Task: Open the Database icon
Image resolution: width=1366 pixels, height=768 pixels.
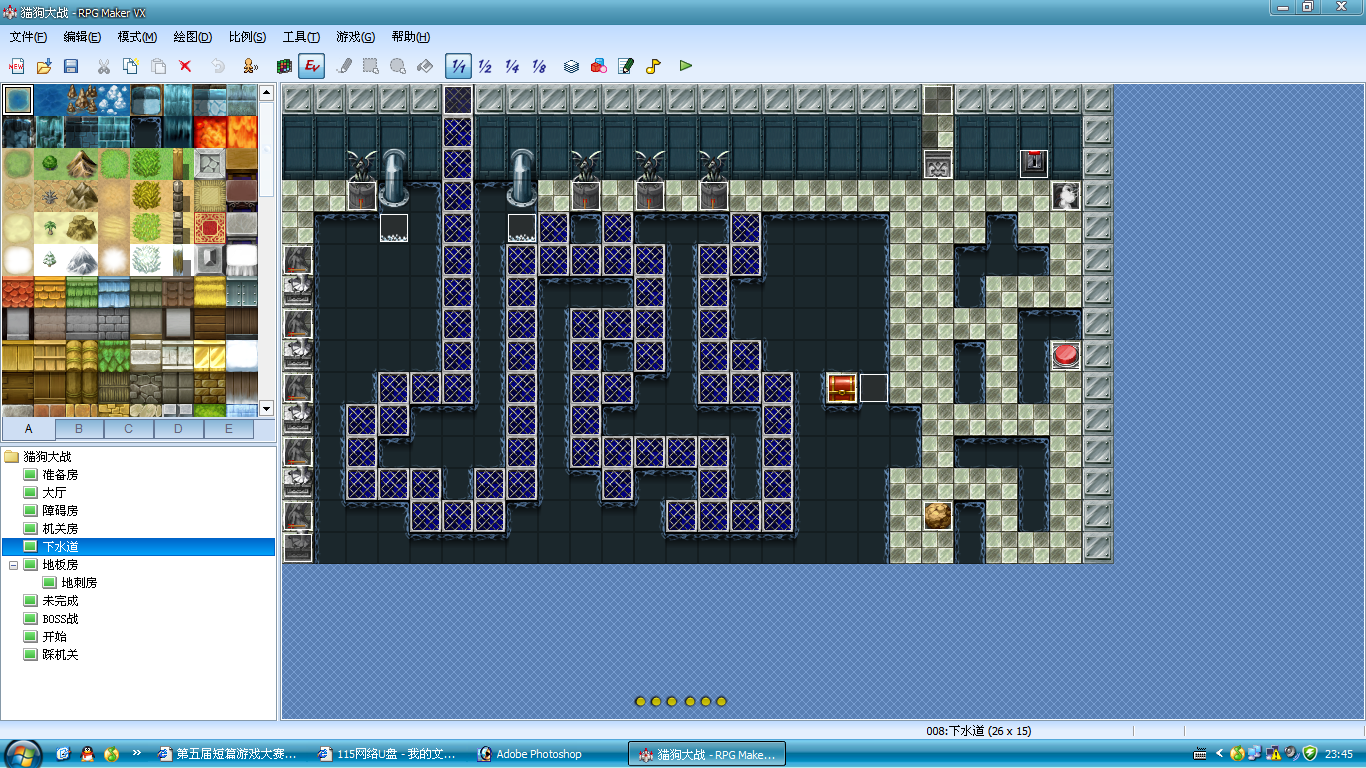Action: 571,66
